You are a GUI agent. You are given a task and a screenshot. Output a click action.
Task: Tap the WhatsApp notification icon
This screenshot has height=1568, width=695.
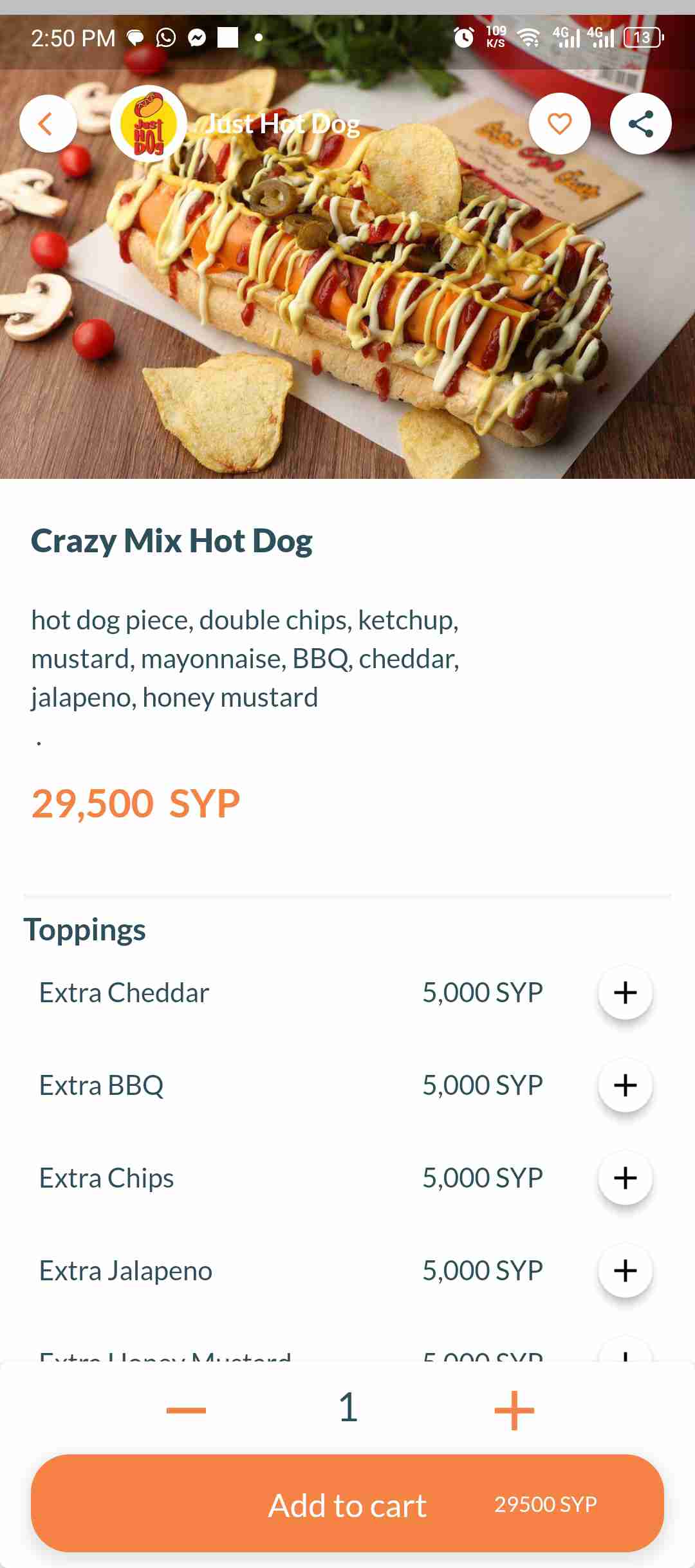click(166, 37)
